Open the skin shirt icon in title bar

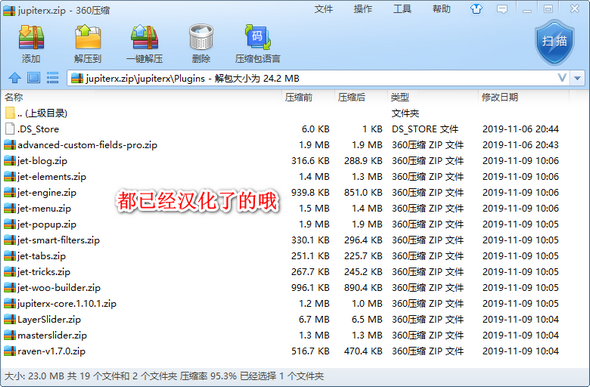click(x=476, y=9)
